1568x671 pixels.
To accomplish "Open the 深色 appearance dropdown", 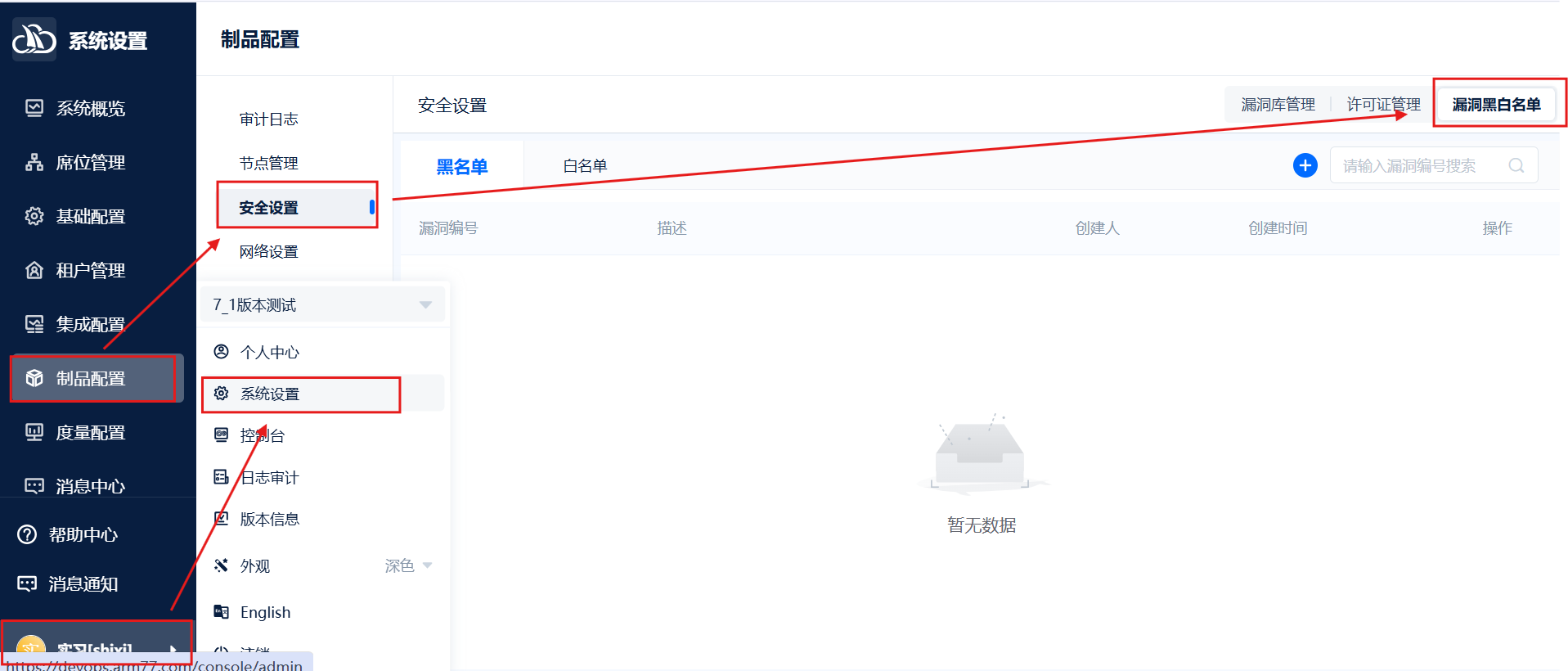I will [x=408, y=565].
